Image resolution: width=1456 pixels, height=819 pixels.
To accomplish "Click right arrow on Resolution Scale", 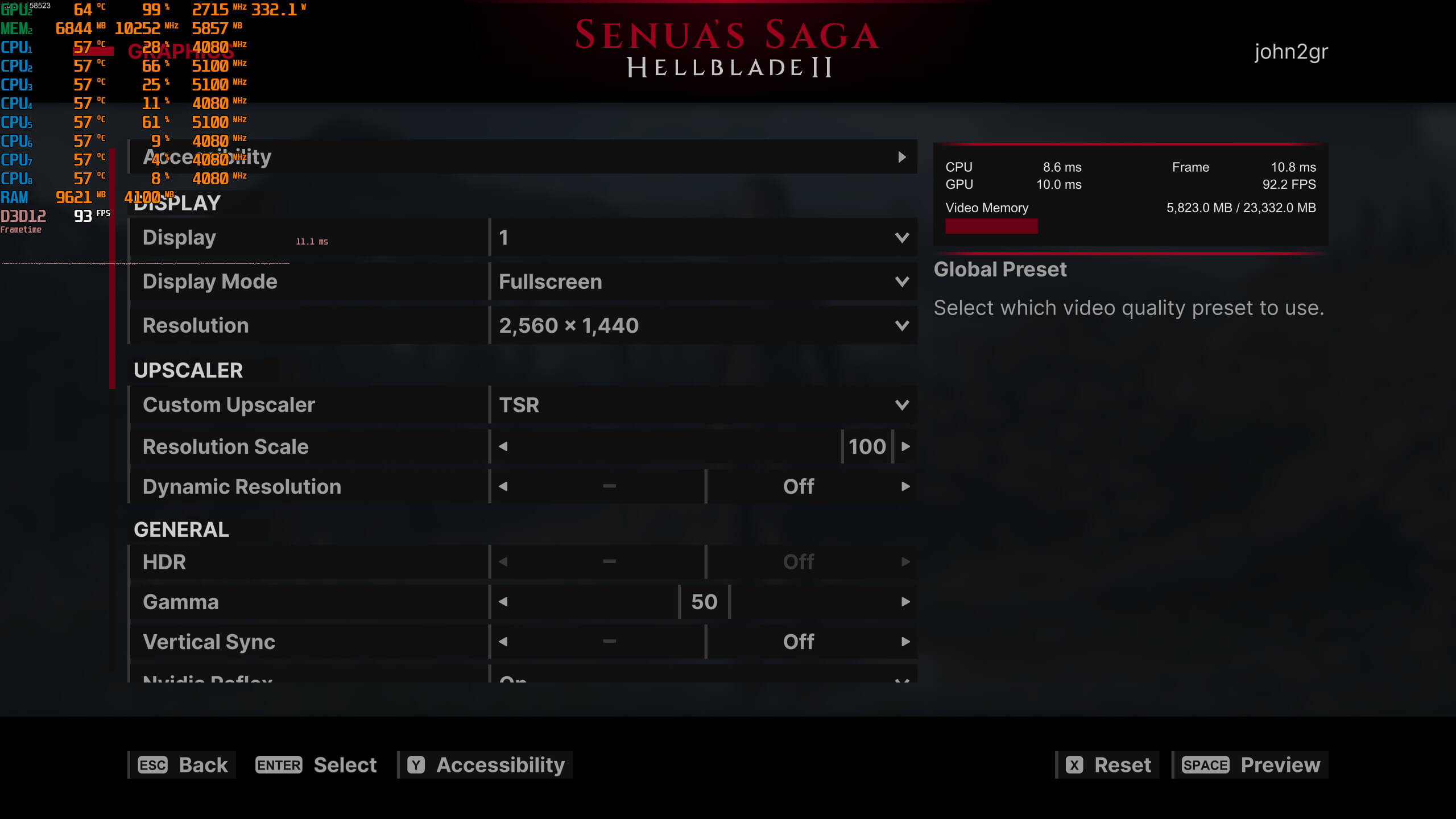I will point(905,446).
